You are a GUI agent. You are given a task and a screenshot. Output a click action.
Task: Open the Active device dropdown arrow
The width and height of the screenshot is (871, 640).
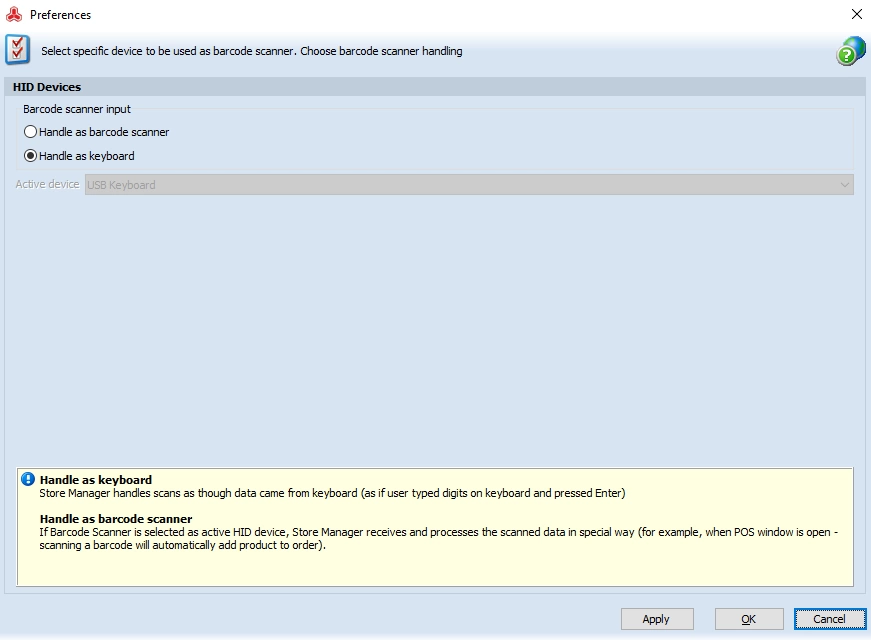click(844, 184)
